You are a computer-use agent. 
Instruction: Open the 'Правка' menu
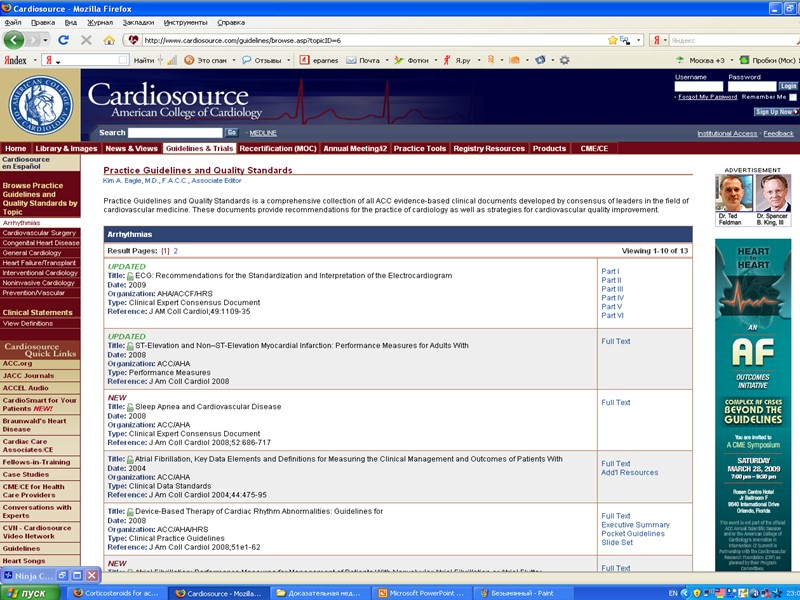pos(43,22)
